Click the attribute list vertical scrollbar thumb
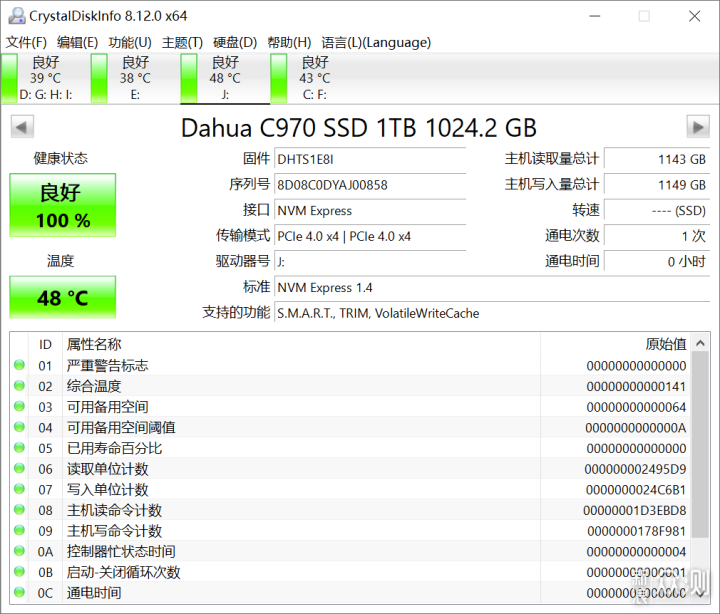720x614 pixels. pos(700,445)
